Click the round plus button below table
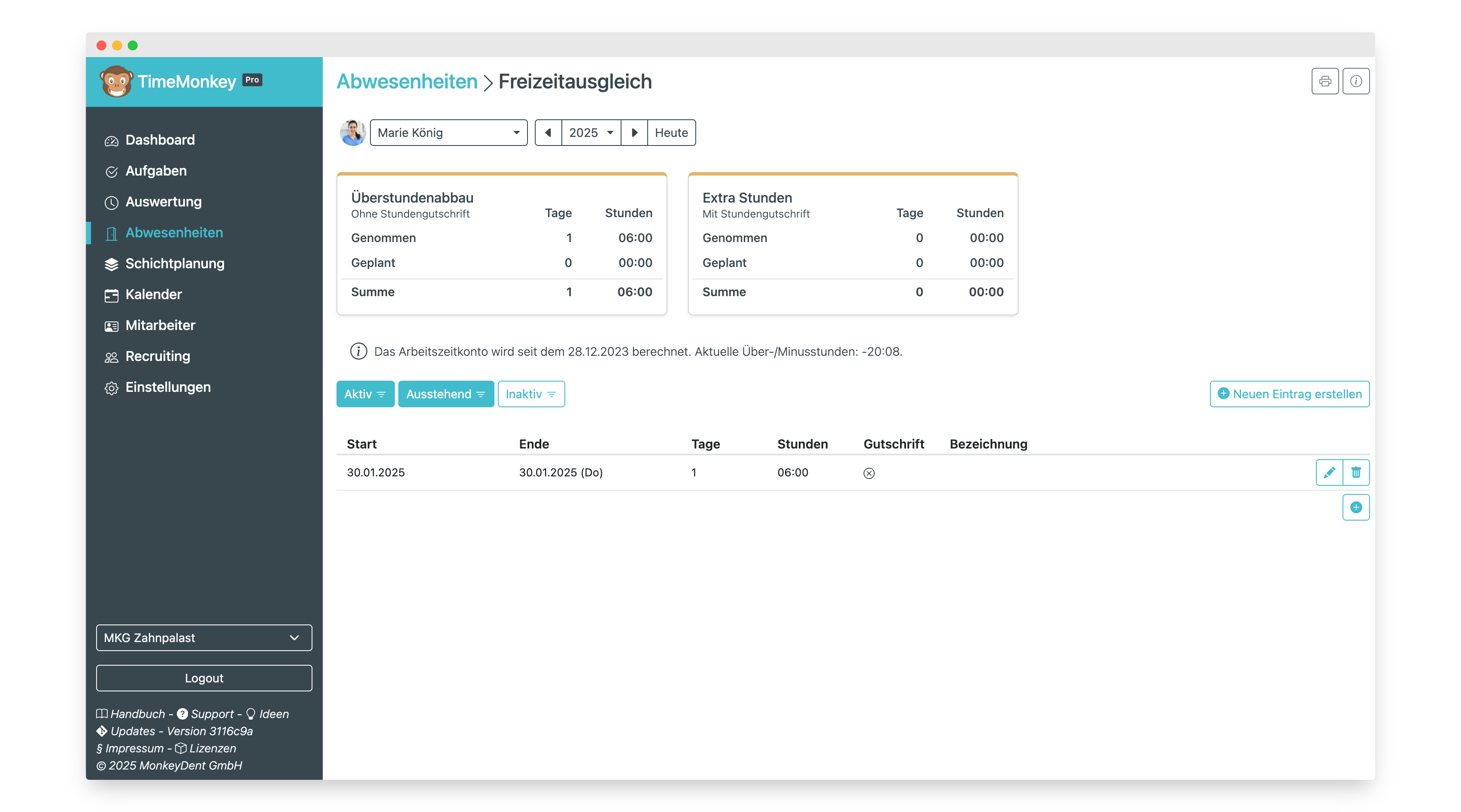1461x812 pixels. [1355, 507]
